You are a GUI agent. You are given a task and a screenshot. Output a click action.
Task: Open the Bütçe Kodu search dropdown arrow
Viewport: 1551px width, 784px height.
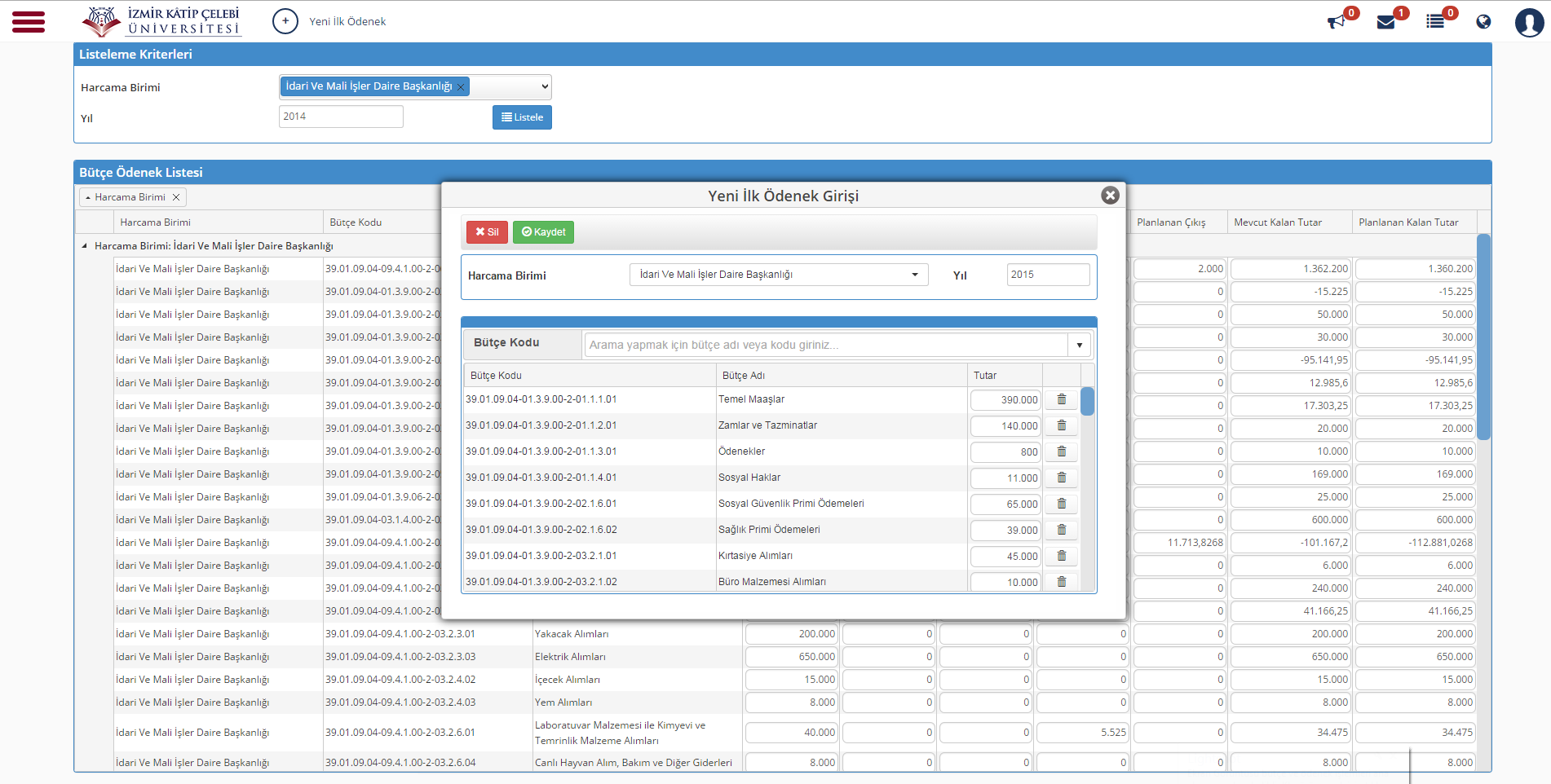tap(1079, 345)
